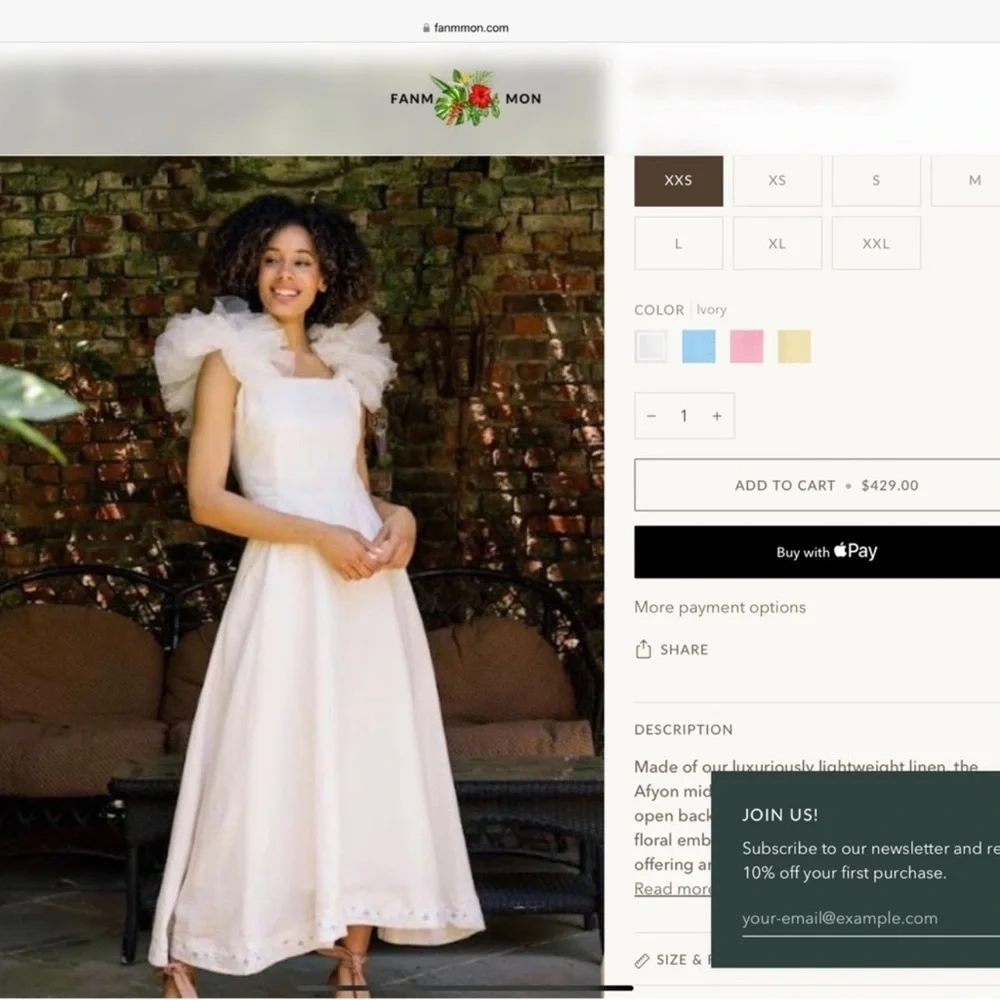
Task: Click the lock icon beside fanmmon.com
Action: [426, 28]
